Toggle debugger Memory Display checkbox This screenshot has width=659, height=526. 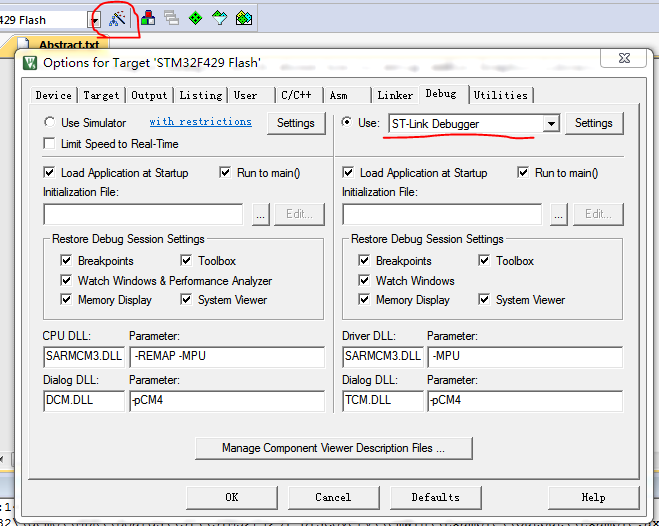[x=364, y=300]
